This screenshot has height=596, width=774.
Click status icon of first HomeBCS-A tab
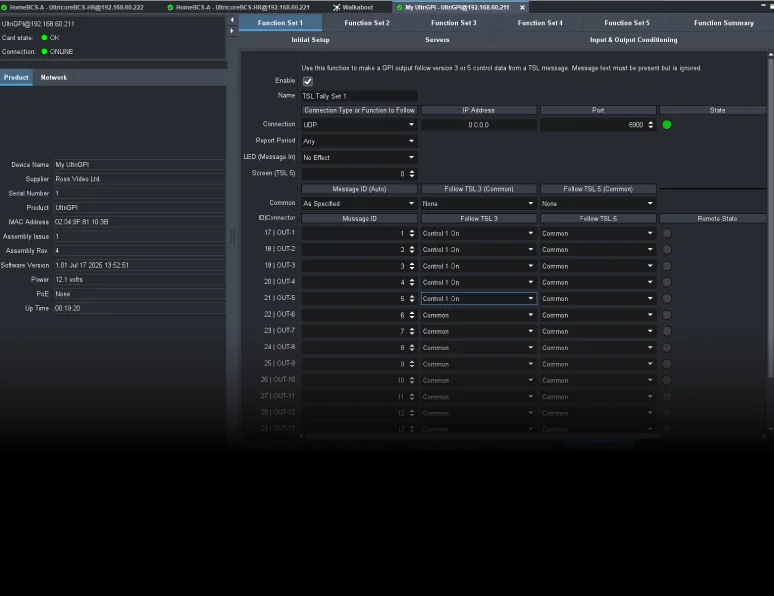coord(4,7)
